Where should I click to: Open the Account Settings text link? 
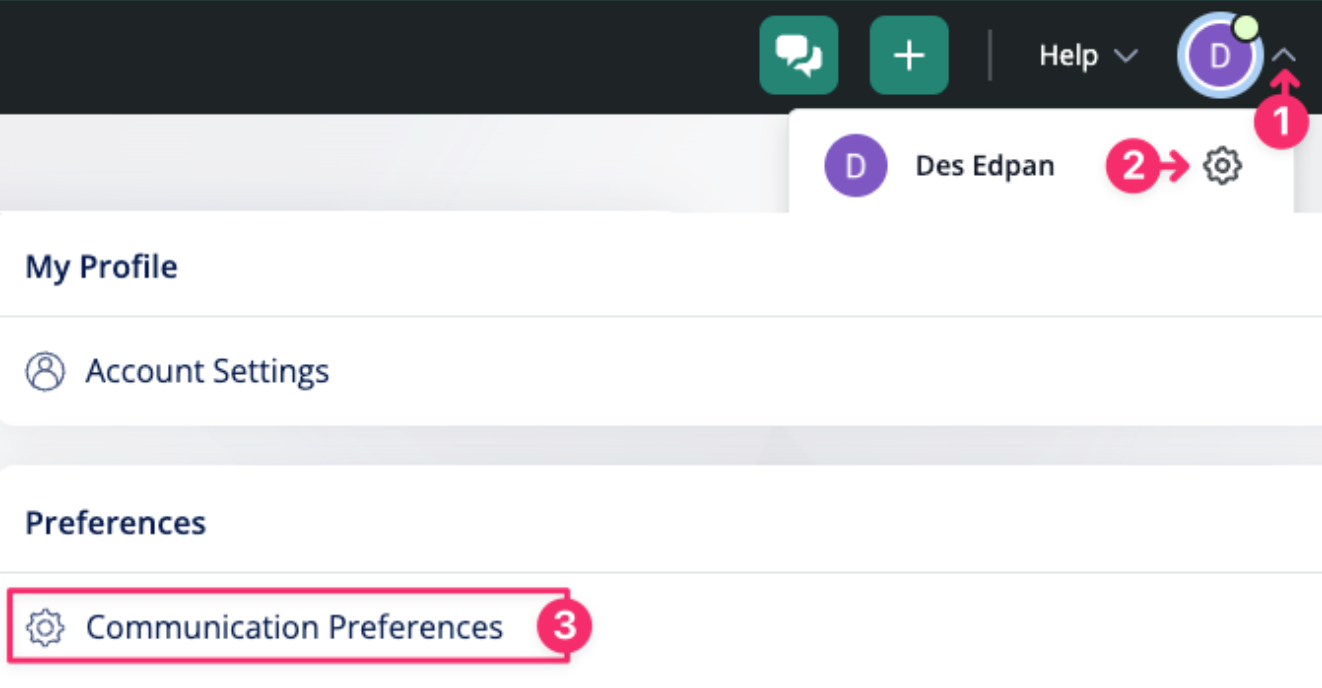coord(207,372)
